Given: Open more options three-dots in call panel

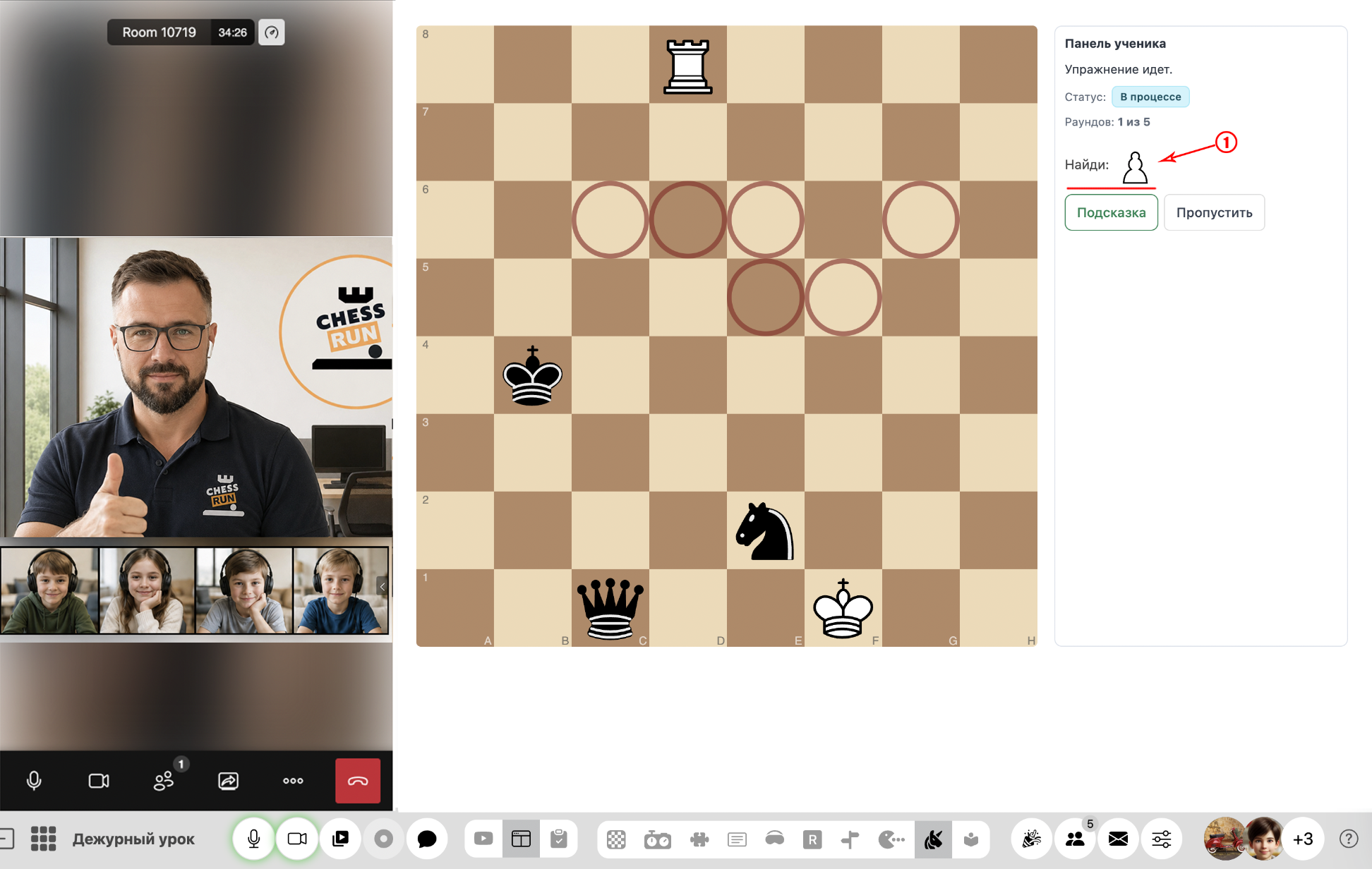Looking at the screenshot, I should [293, 781].
